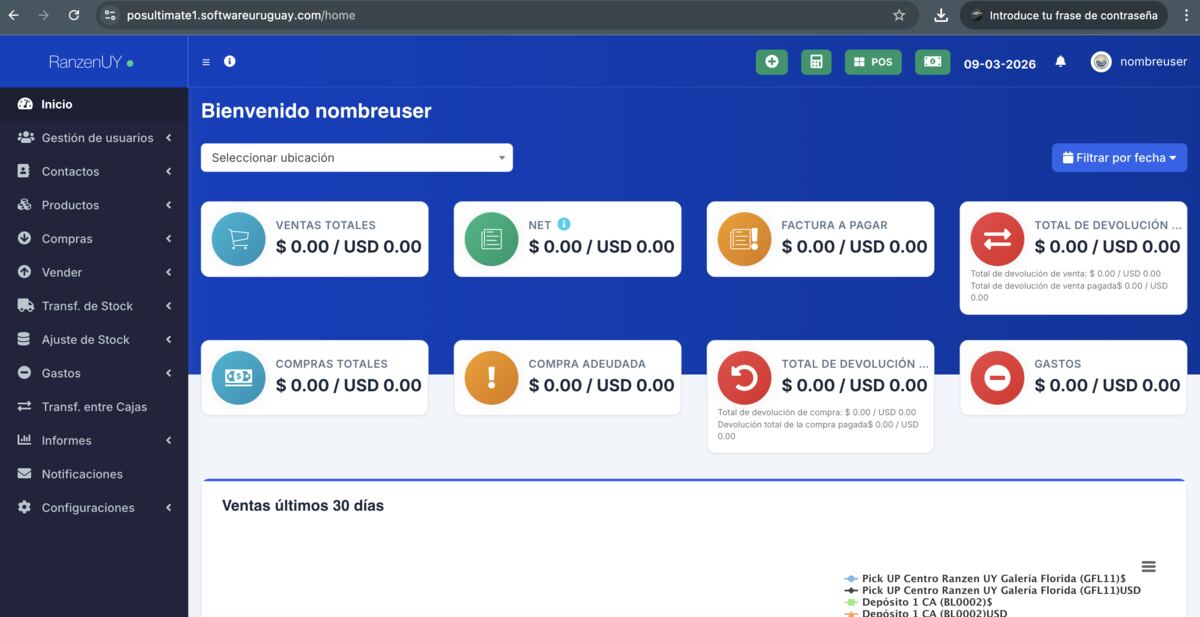The height and width of the screenshot is (617, 1200).
Task: Open the nombreuser profile menu
Action: tap(1139, 62)
